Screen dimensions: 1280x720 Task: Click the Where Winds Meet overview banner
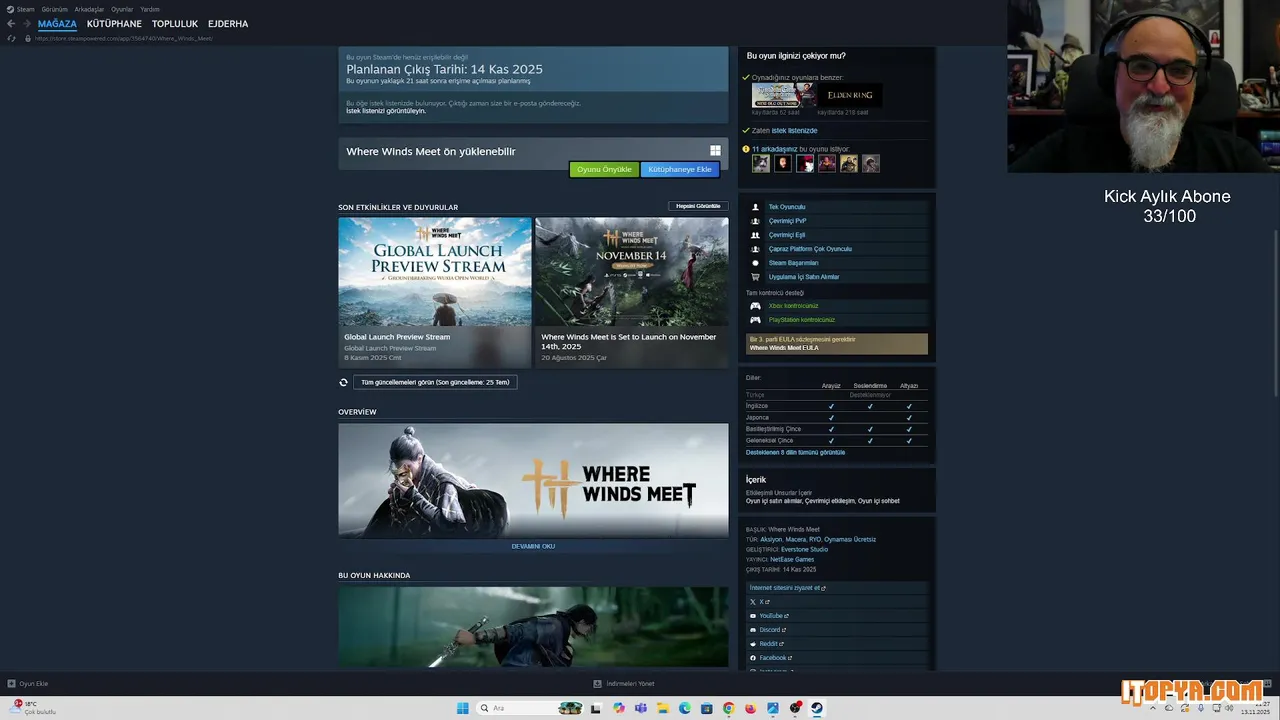click(x=533, y=480)
